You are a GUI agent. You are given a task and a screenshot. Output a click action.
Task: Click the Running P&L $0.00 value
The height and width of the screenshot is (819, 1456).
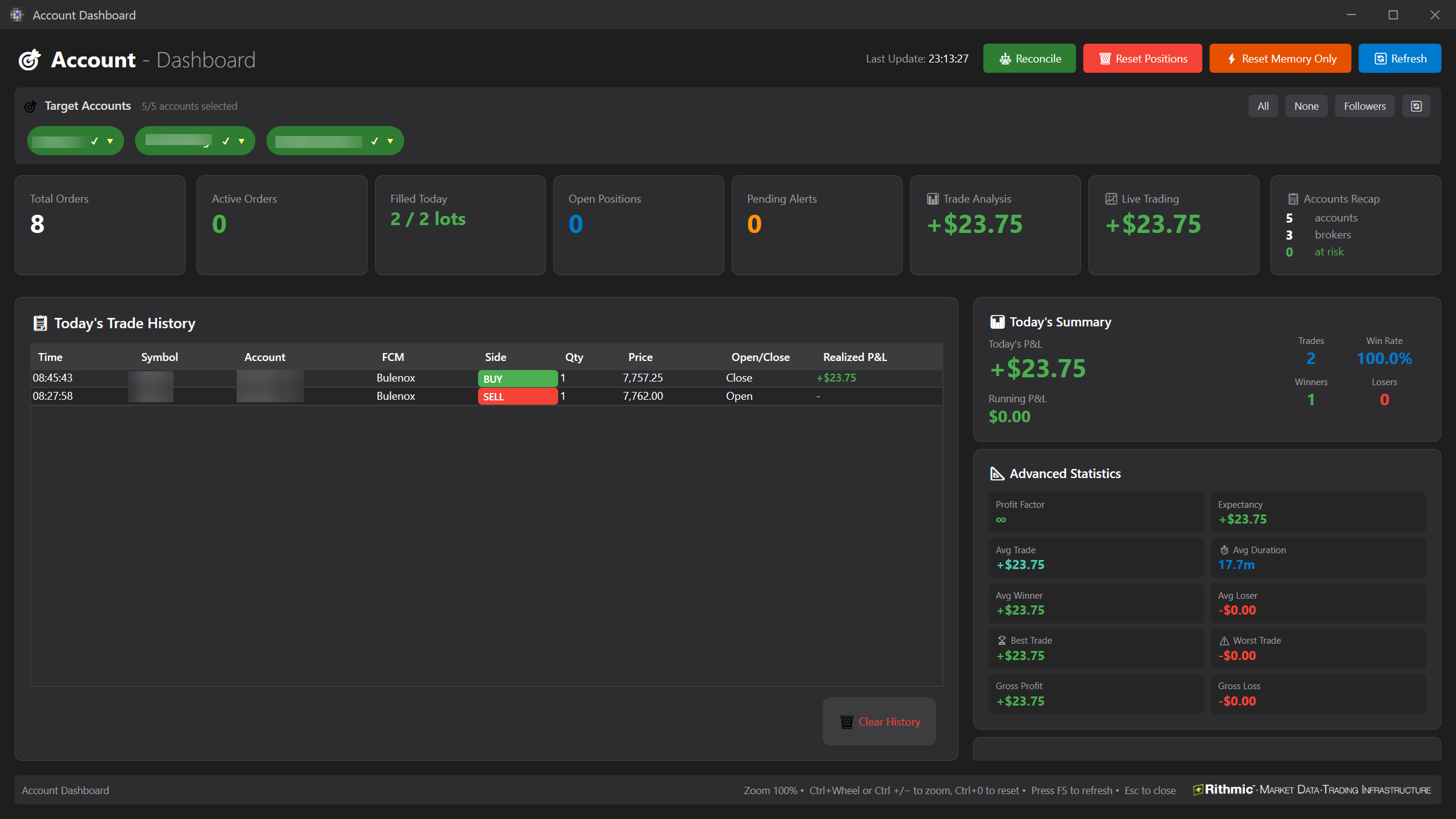coord(1009,417)
